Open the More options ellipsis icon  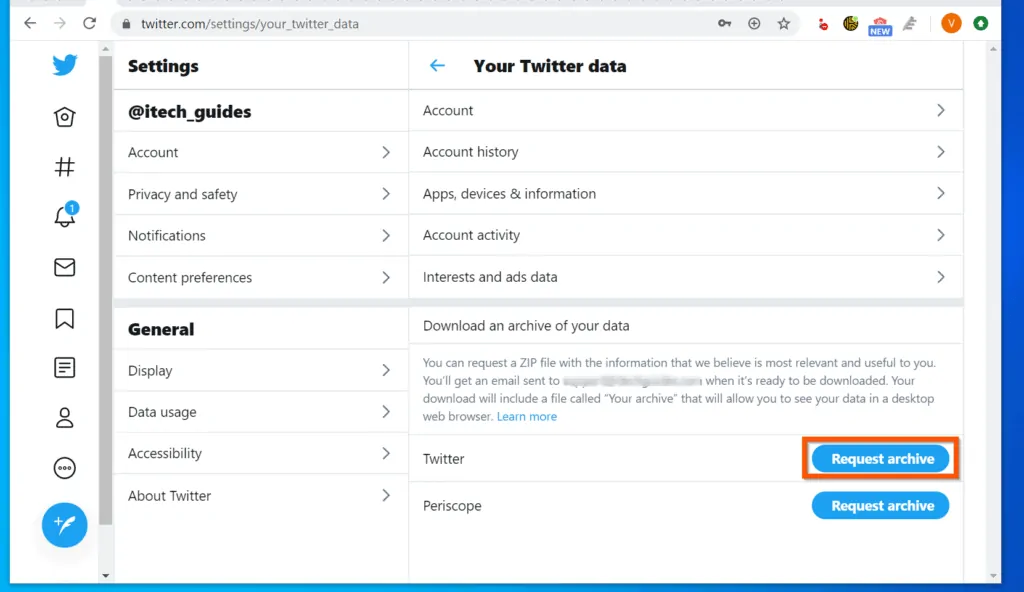pyautogui.click(x=64, y=467)
